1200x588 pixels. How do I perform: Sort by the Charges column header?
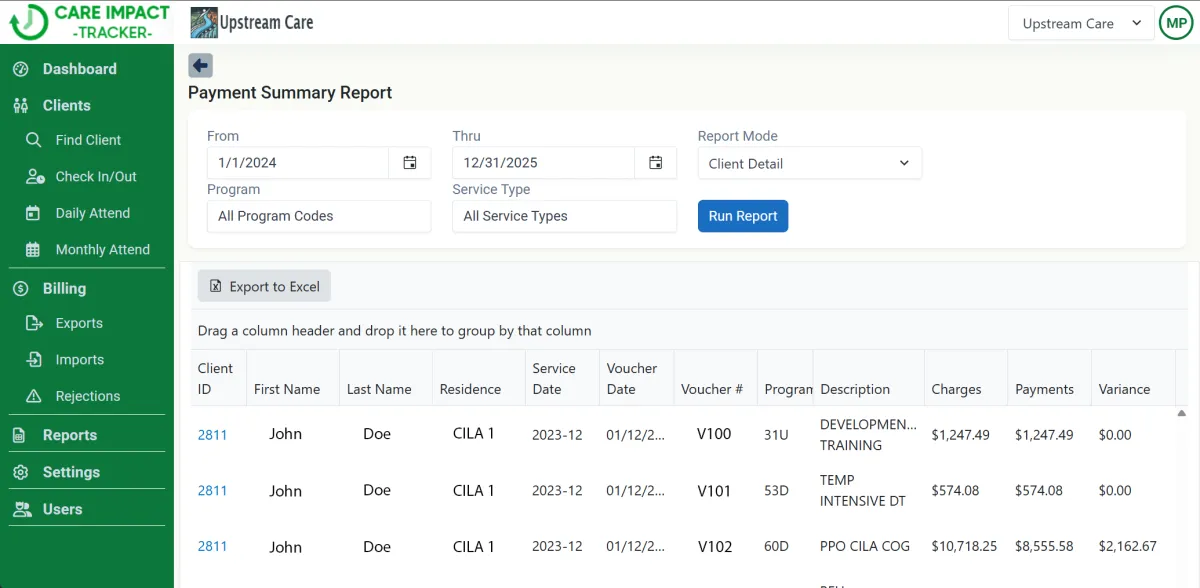coord(956,389)
